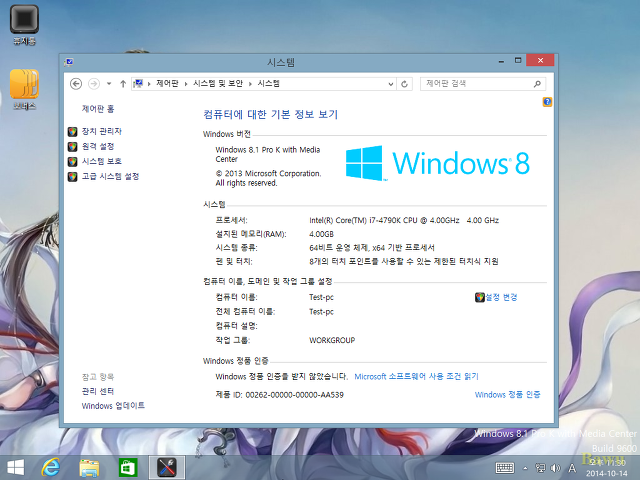640x480 pixels.
Task: Open 시스템 보호 link
Action: coord(102,161)
